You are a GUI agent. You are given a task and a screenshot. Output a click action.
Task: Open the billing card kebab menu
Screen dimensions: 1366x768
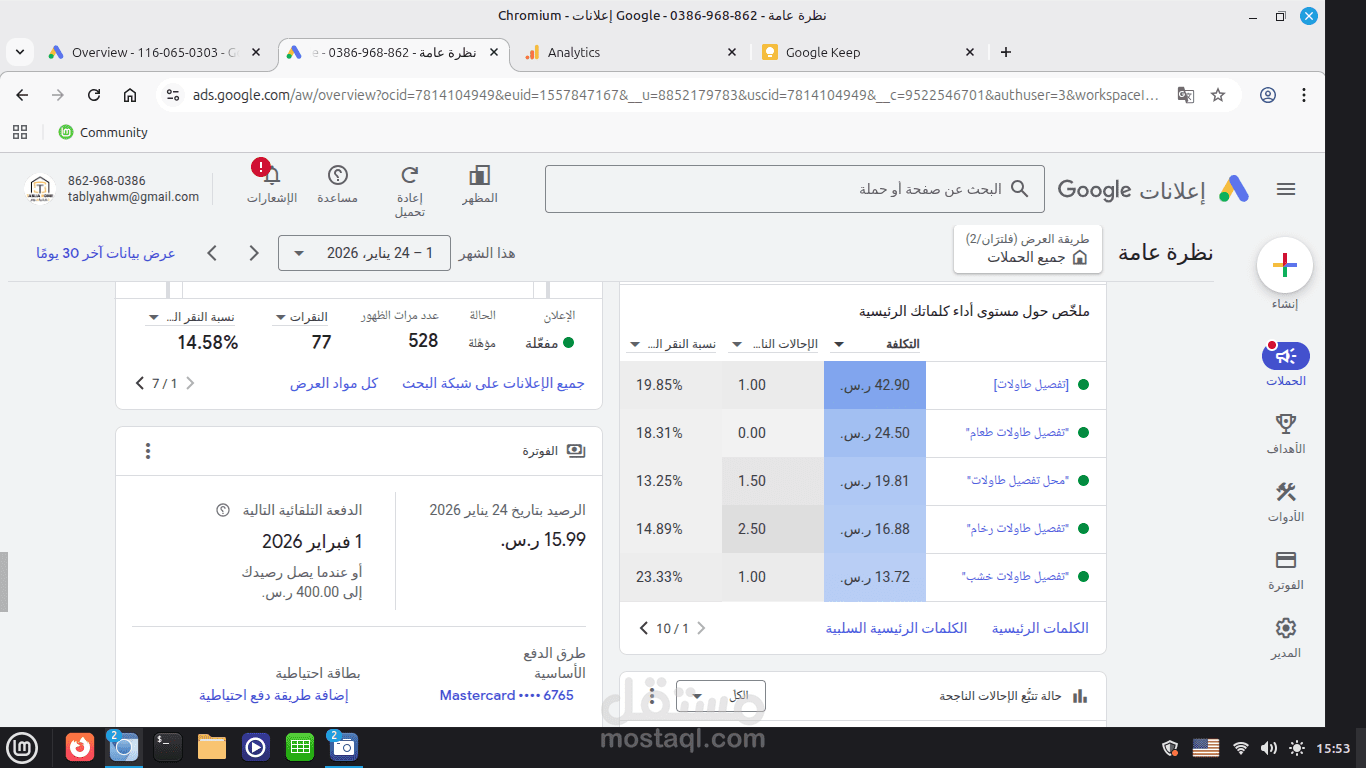[x=147, y=451]
